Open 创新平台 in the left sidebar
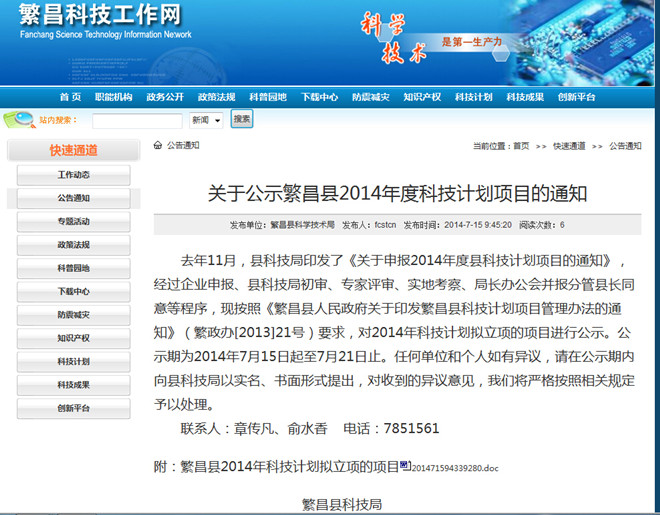This screenshot has height=515, width=660. tap(73, 408)
